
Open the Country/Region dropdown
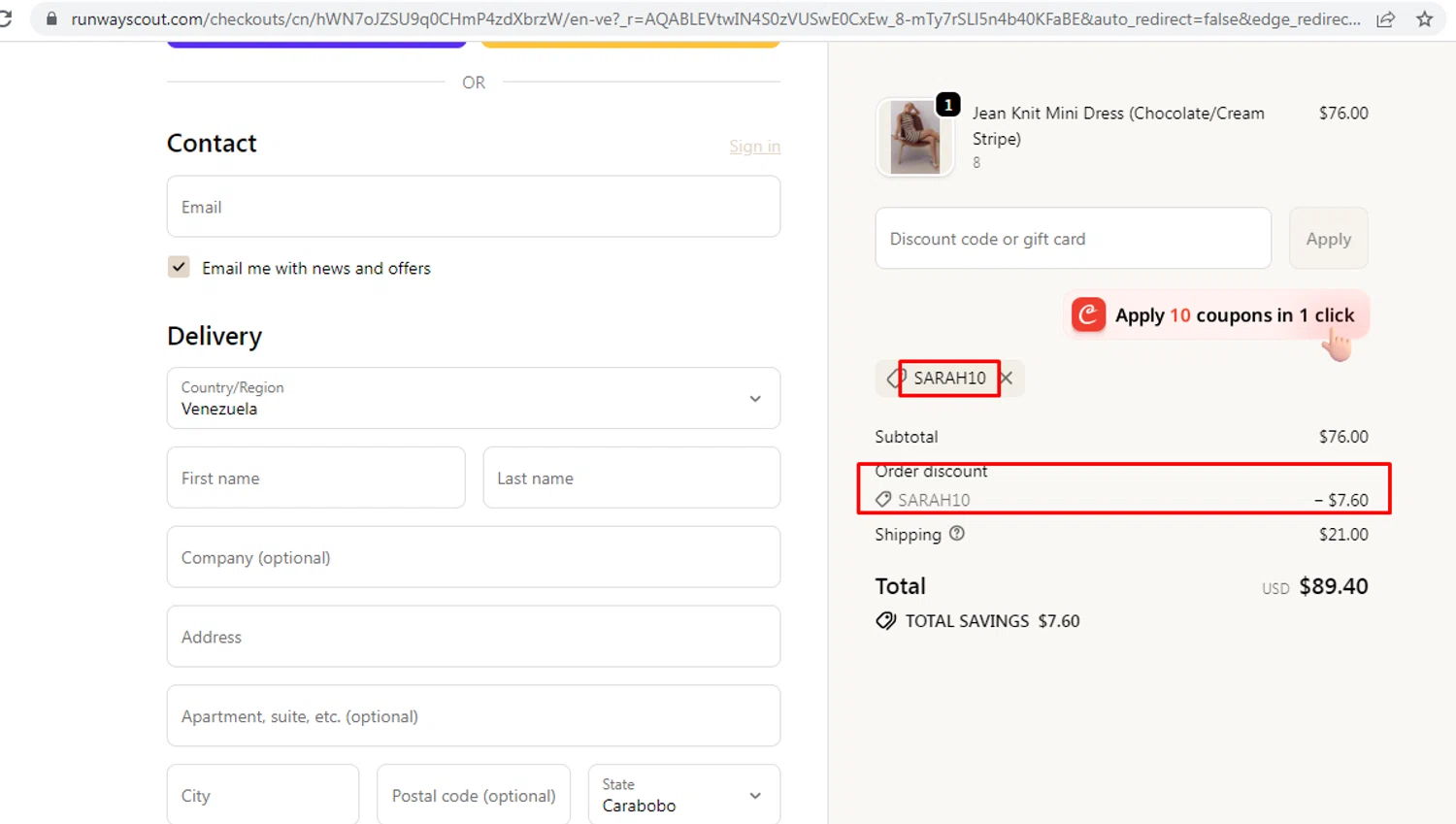coord(474,398)
